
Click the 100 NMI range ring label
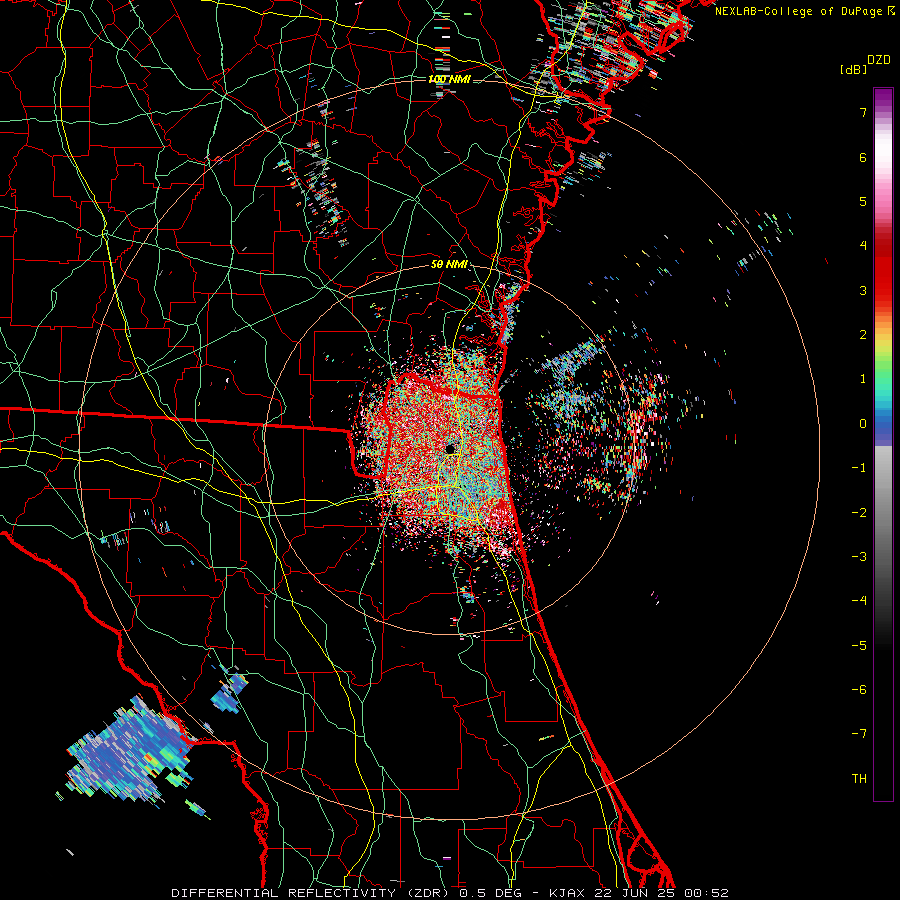pyautogui.click(x=449, y=79)
